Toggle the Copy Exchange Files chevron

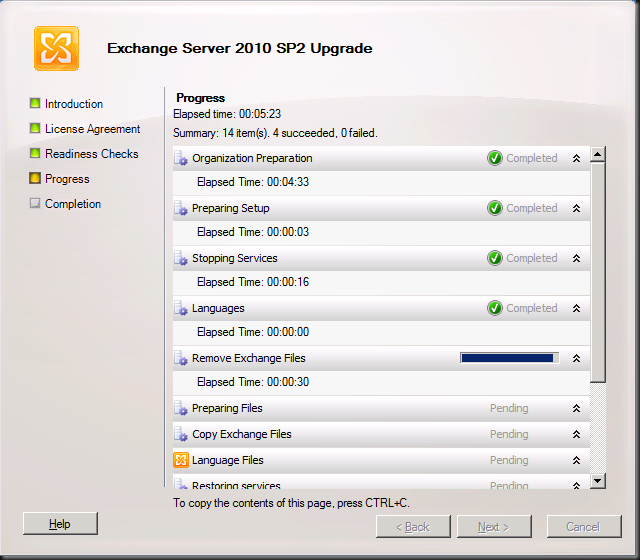pyautogui.click(x=576, y=434)
